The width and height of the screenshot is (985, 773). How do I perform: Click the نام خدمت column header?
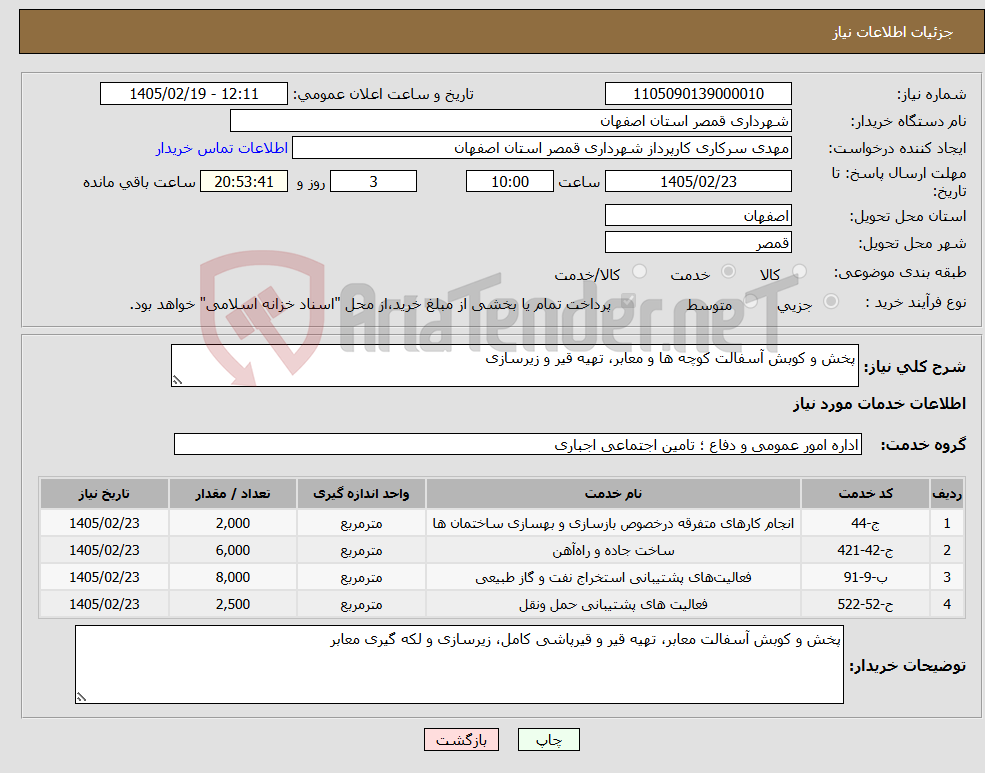(613, 494)
